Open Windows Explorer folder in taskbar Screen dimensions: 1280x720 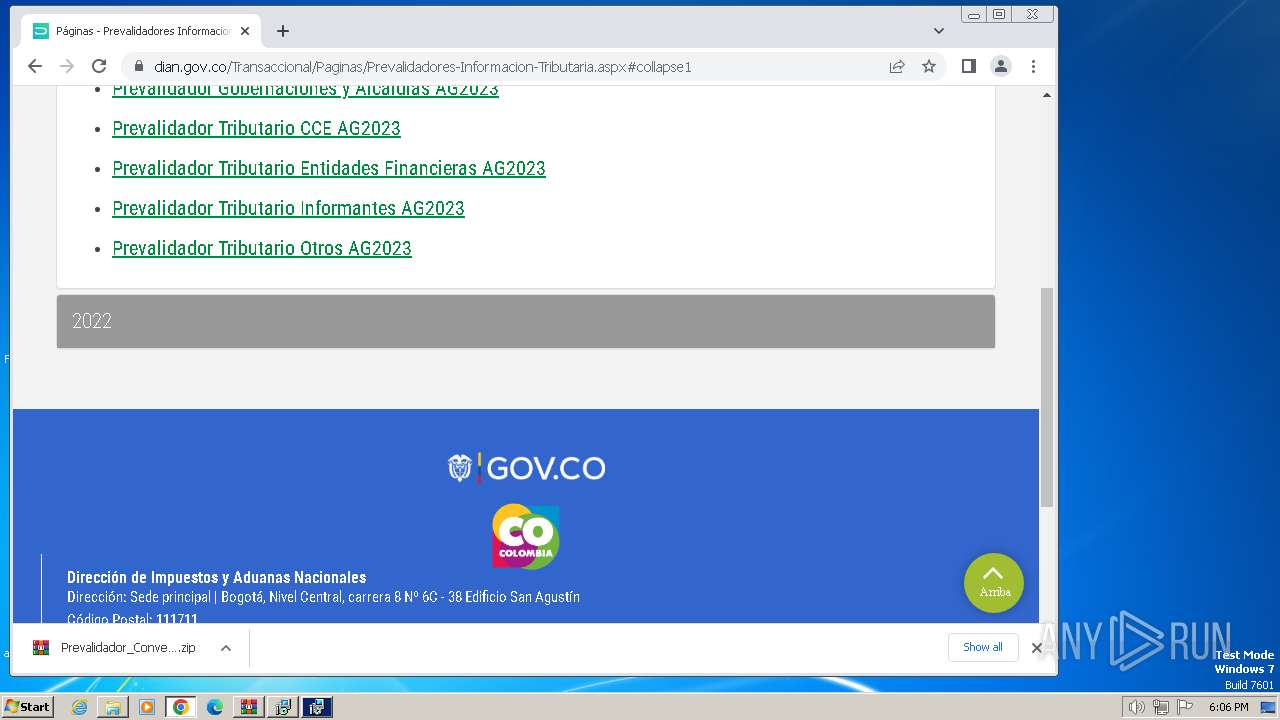(113, 707)
